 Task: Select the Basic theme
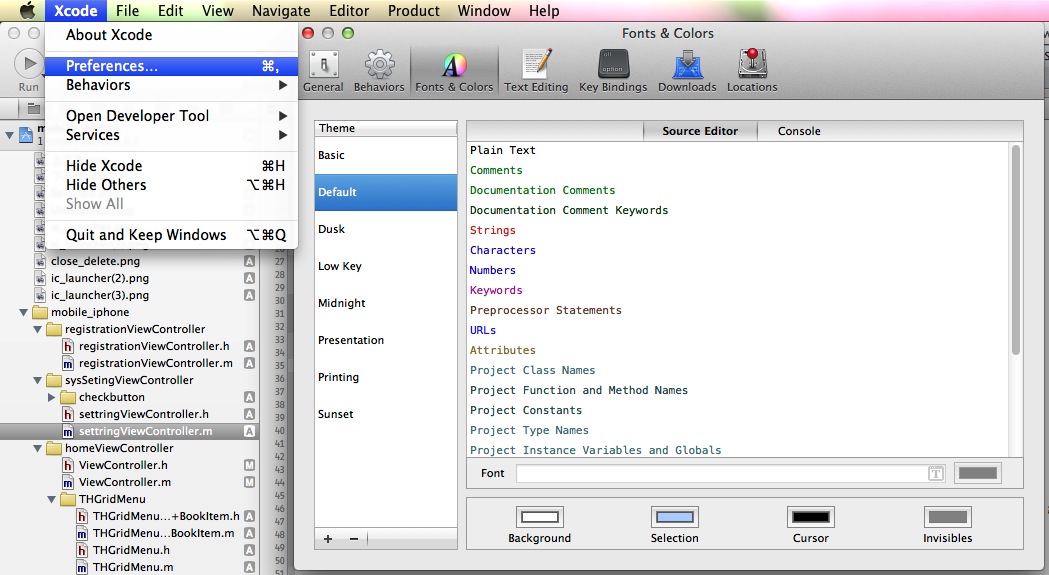tap(386, 155)
